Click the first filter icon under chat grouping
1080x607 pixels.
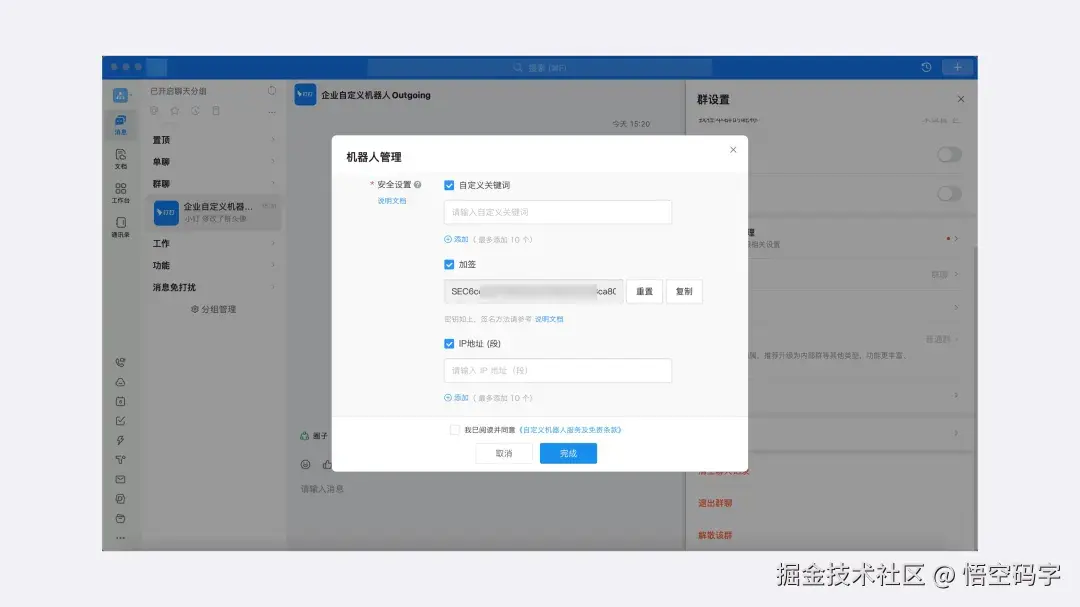tap(154, 111)
